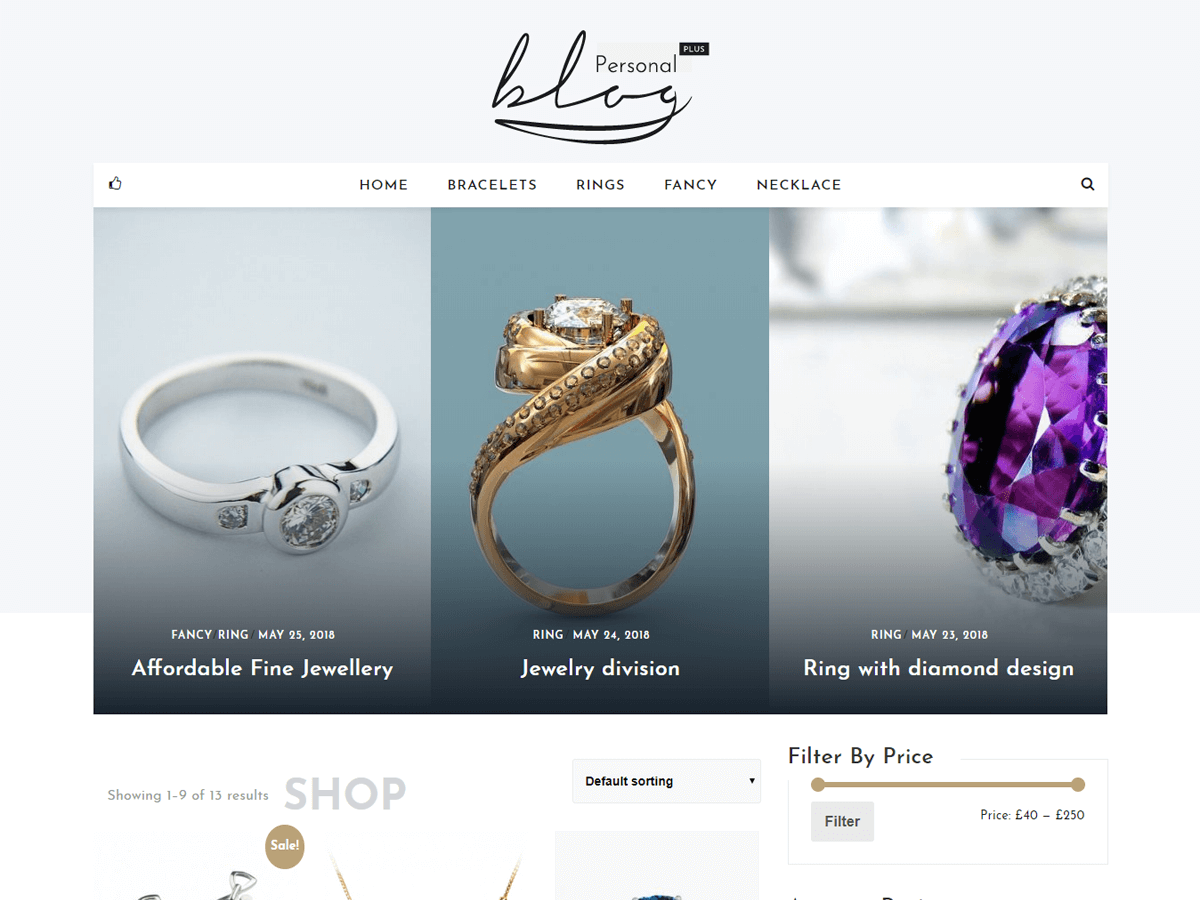Go to the HOME menu item

[x=384, y=185]
